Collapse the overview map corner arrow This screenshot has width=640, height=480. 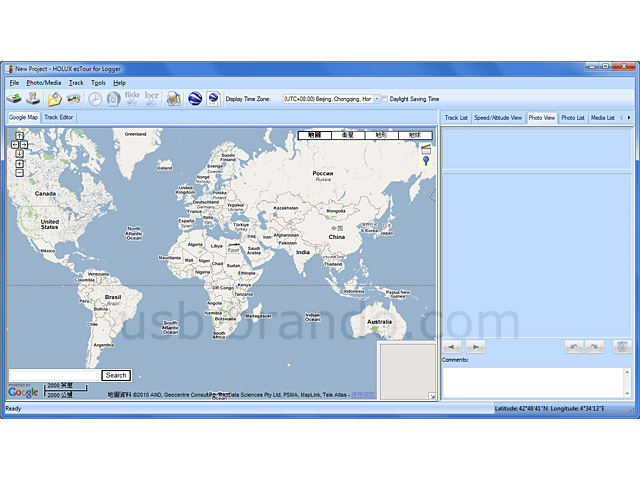pyautogui.click(x=432, y=396)
